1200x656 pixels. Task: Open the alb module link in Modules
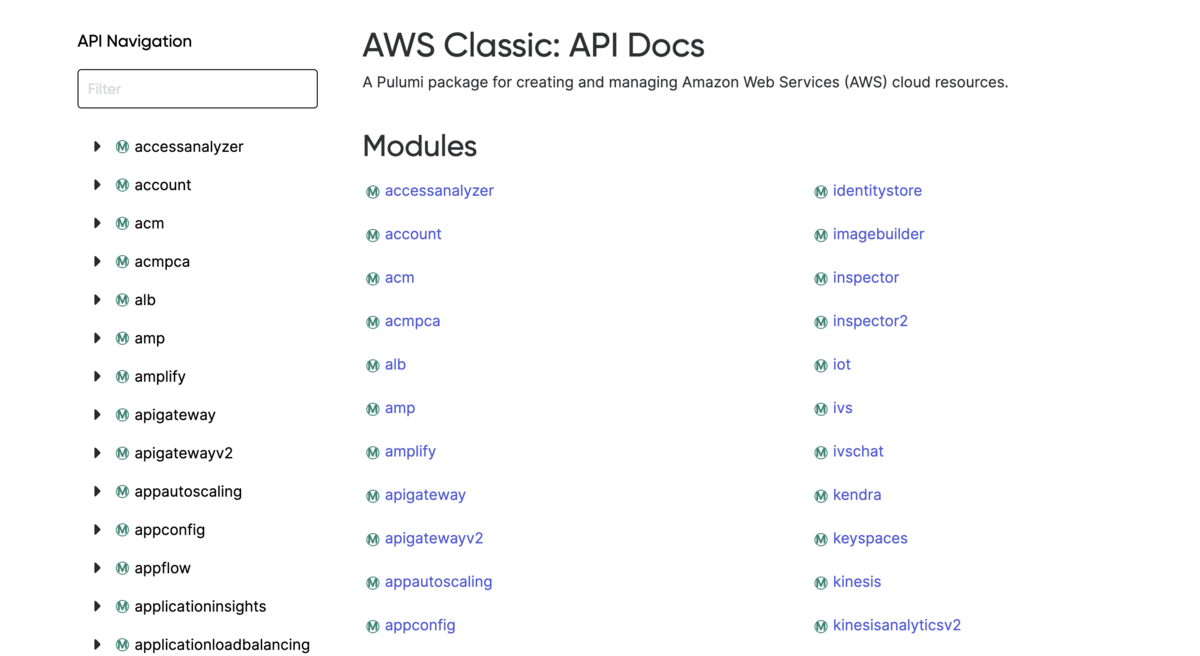(395, 365)
